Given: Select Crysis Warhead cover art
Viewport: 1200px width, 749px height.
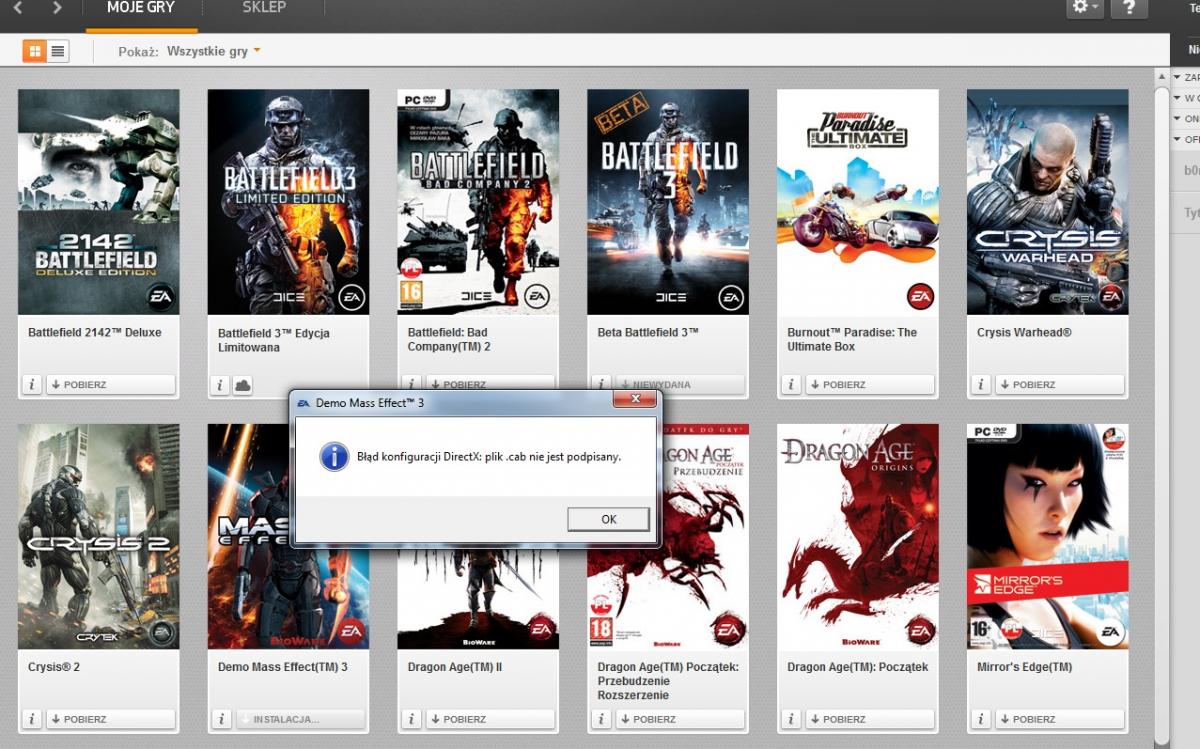Looking at the screenshot, I should [x=1048, y=202].
